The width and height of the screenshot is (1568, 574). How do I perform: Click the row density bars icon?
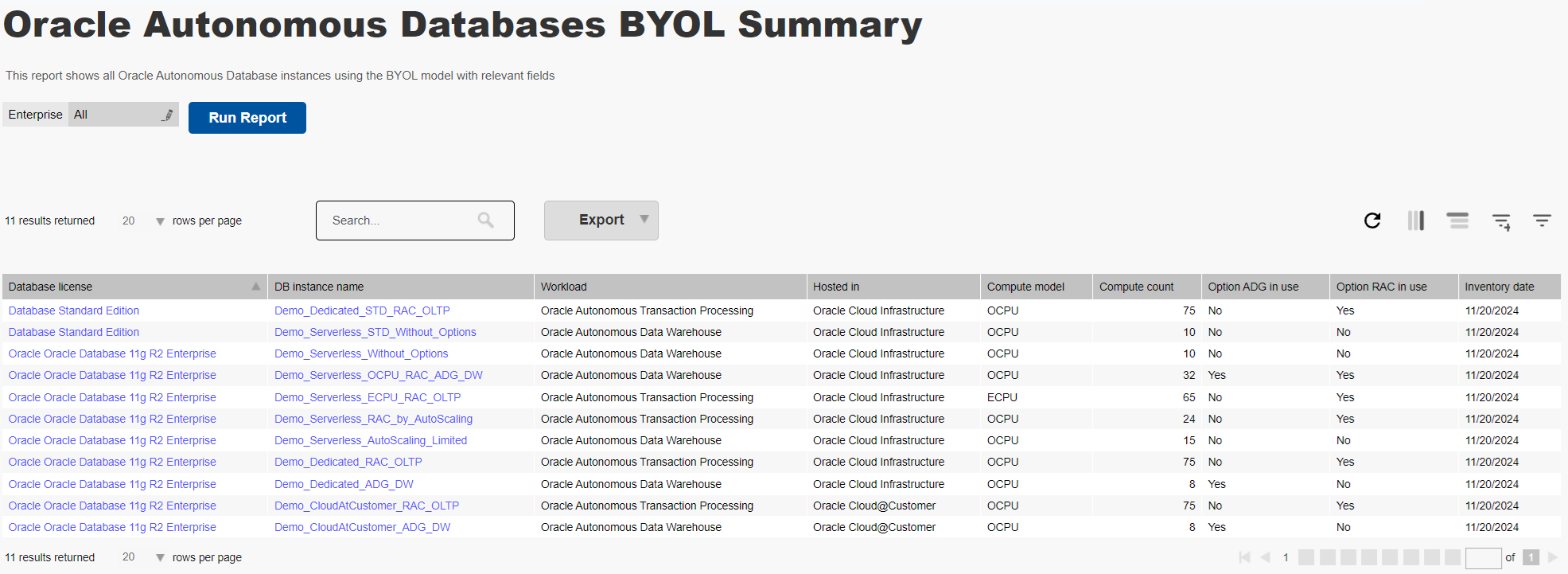click(x=1457, y=221)
